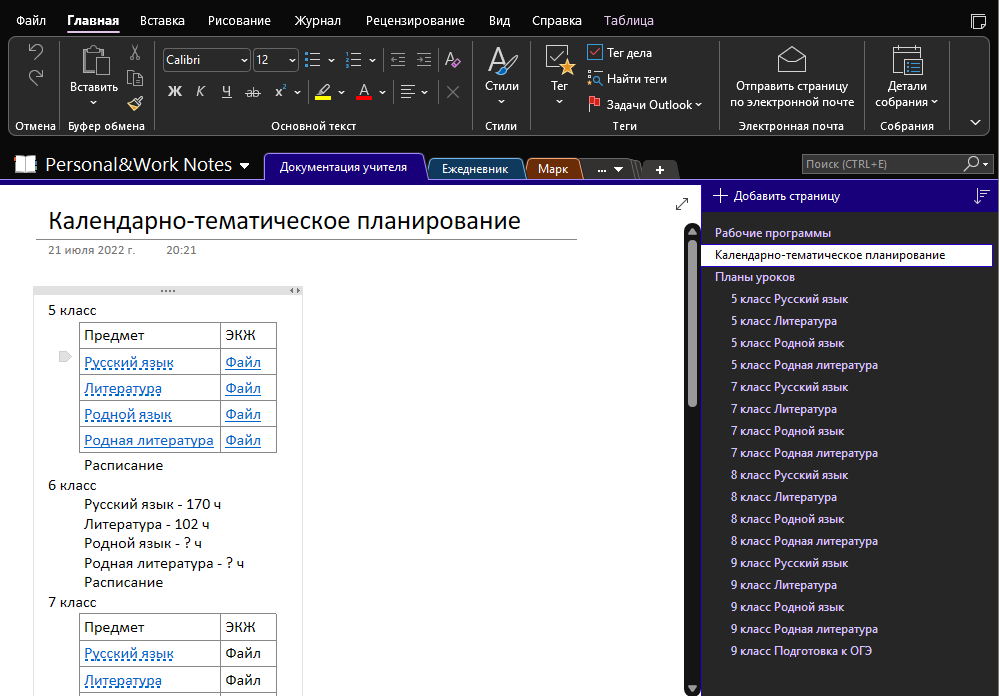Screen dimensions: 999x696
Task: Click the paragraph alignment icon
Action: click(x=408, y=92)
